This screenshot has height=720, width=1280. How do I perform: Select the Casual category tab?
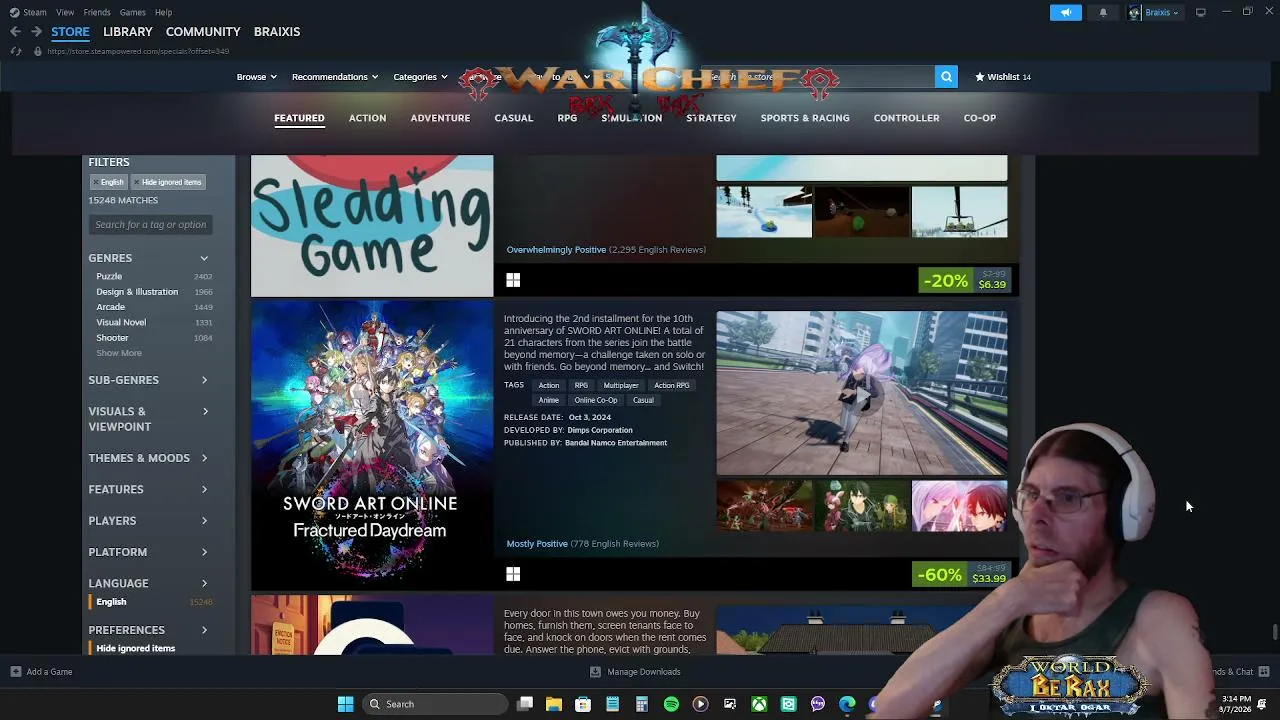click(x=514, y=118)
